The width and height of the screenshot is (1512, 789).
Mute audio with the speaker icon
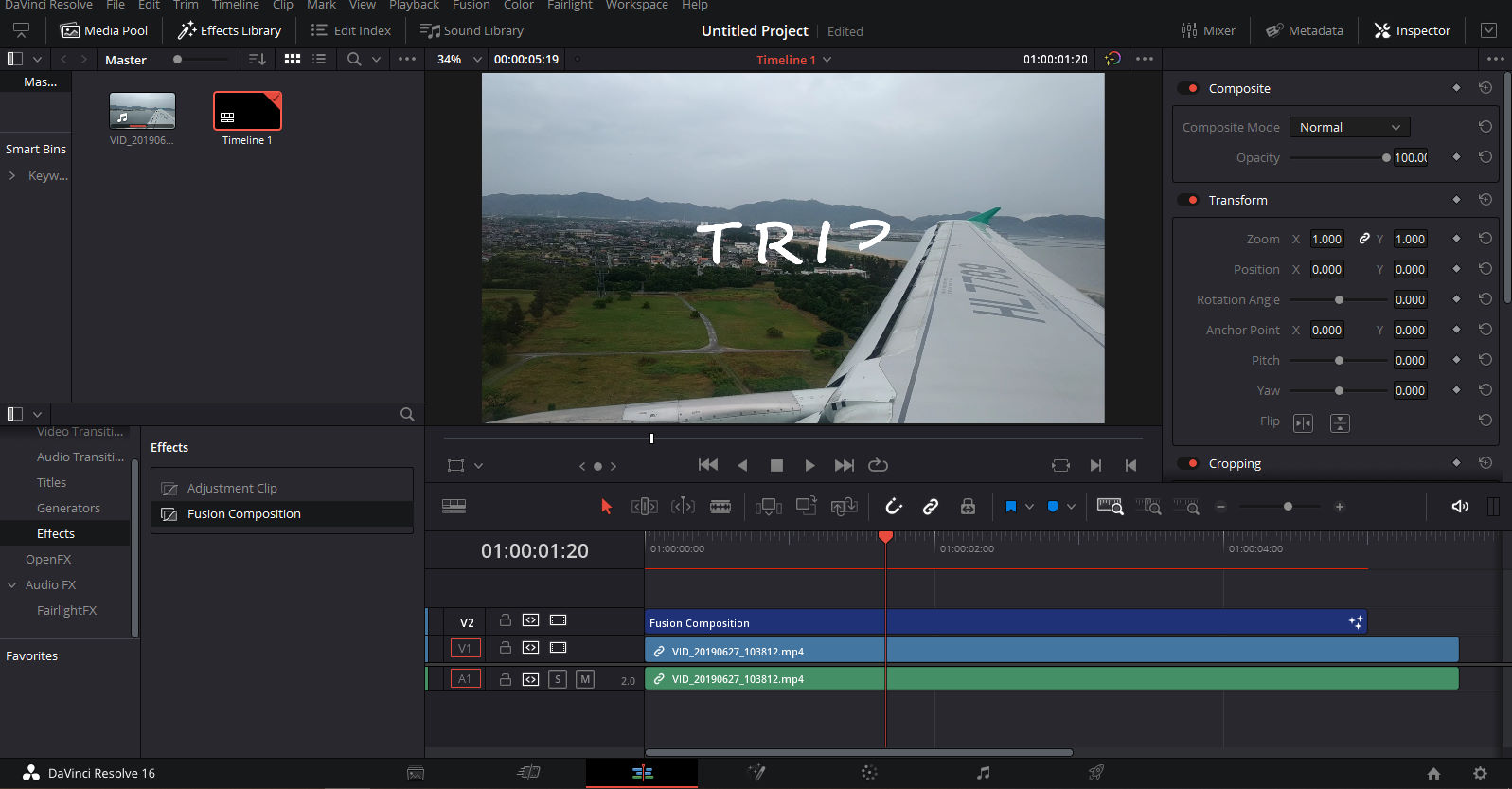(x=1460, y=507)
